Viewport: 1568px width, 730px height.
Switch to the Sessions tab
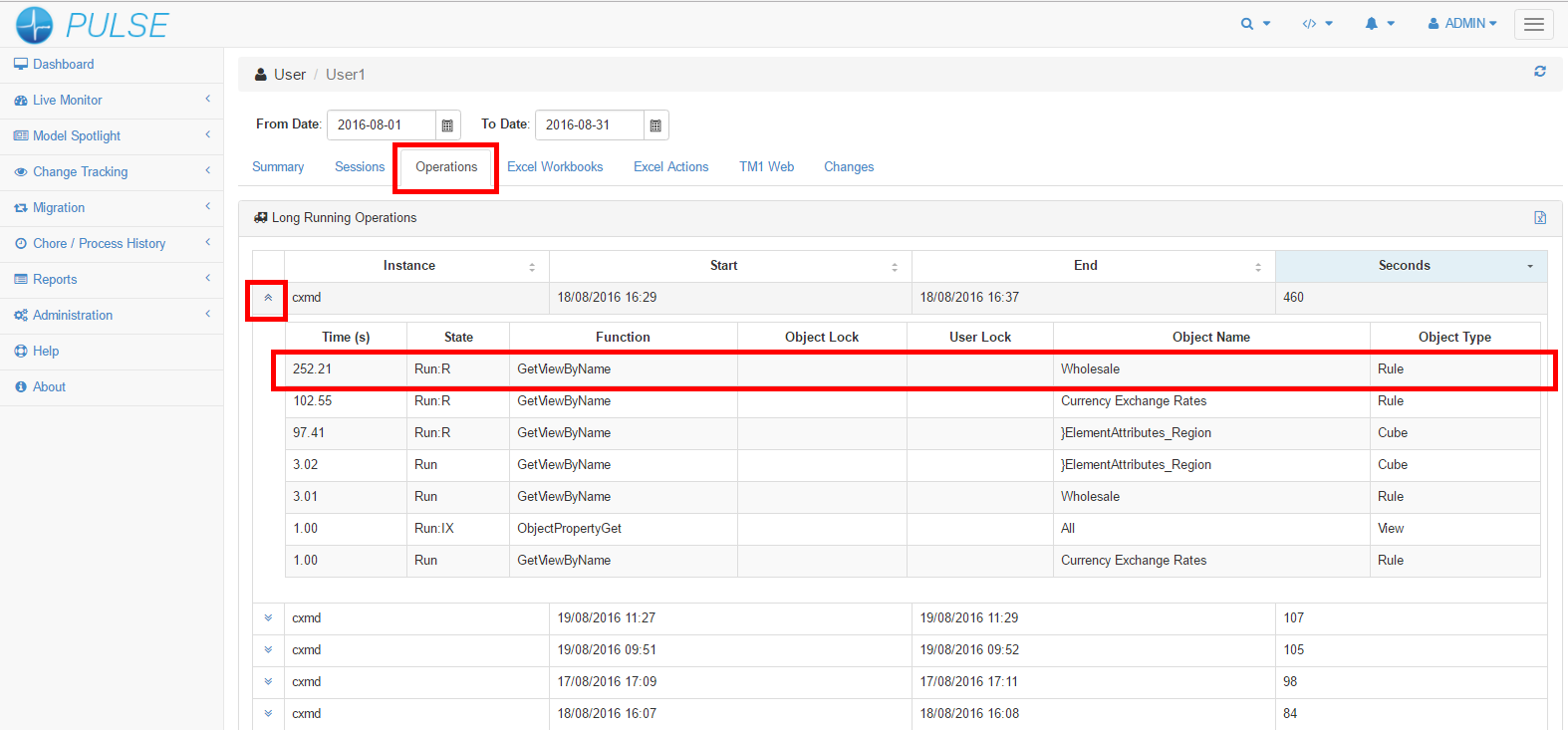pyautogui.click(x=360, y=167)
